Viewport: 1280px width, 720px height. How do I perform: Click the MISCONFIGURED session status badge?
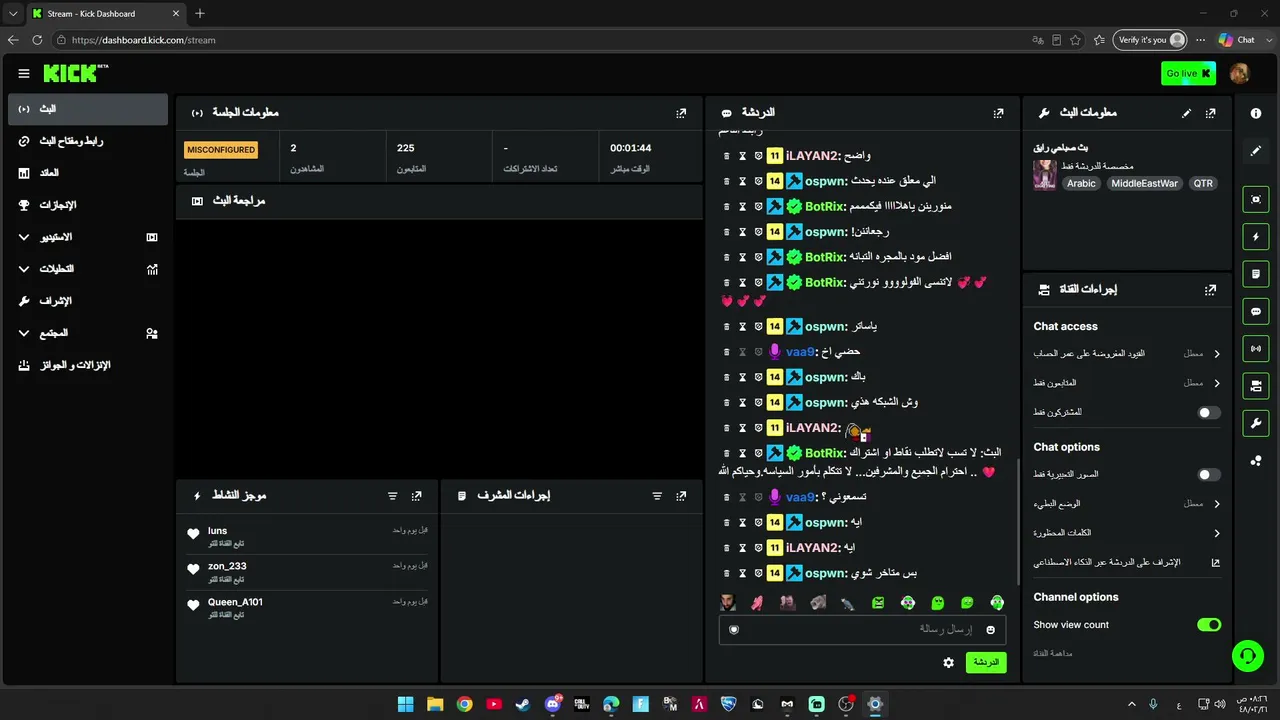[221, 150]
